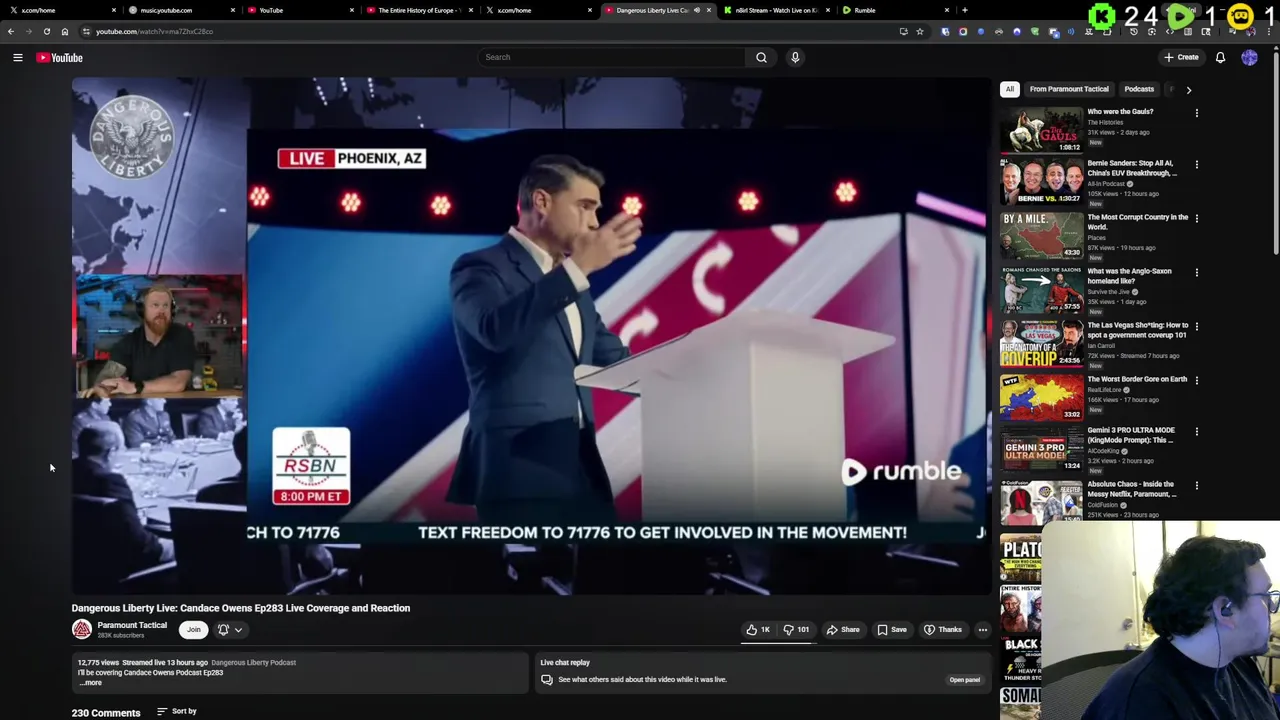Image resolution: width=1280 pixels, height=720 pixels.
Task: Open the Create menu button
Action: pyautogui.click(x=1181, y=57)
